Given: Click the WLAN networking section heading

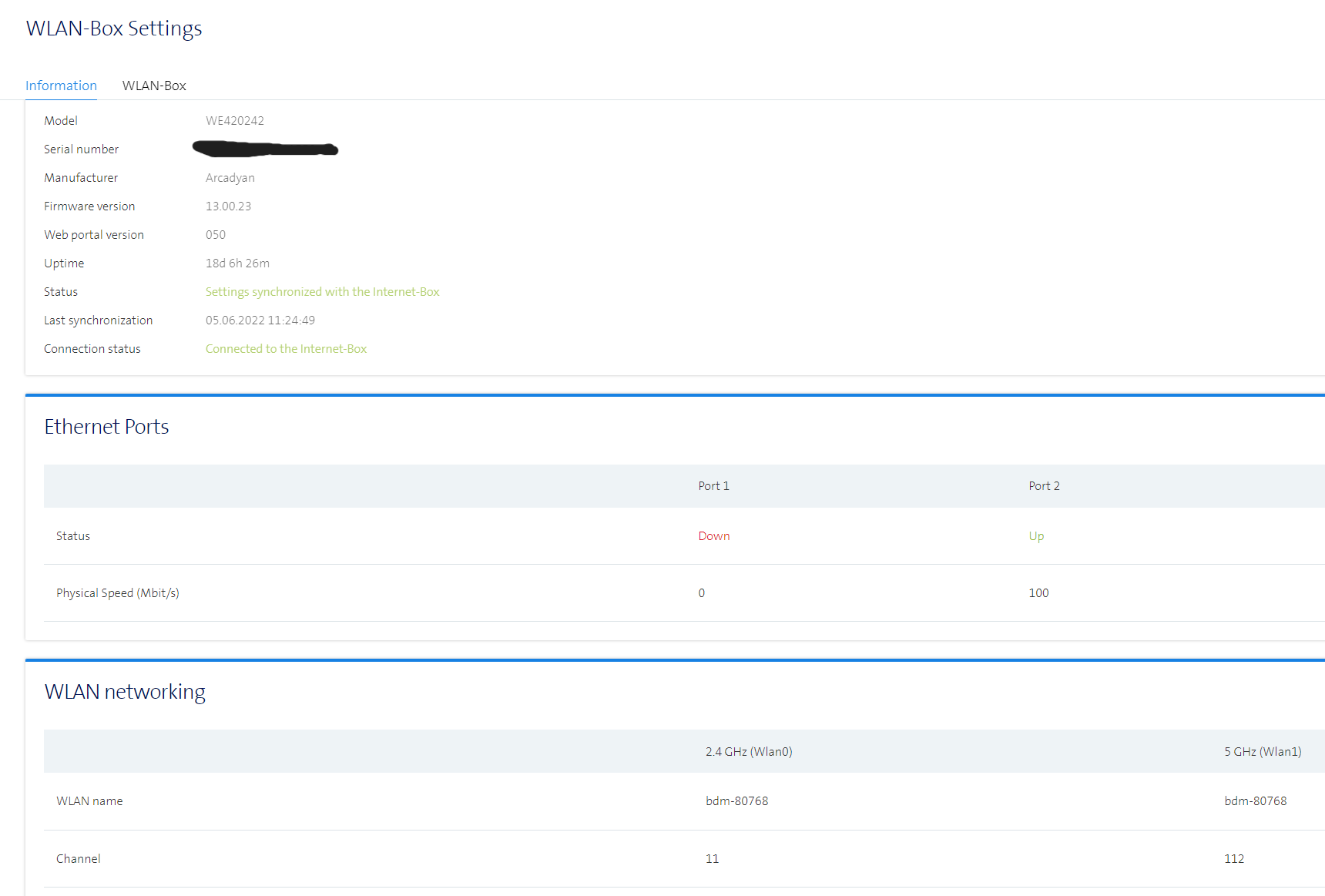Looking at the screenshot, I should (x=125, y=692).
